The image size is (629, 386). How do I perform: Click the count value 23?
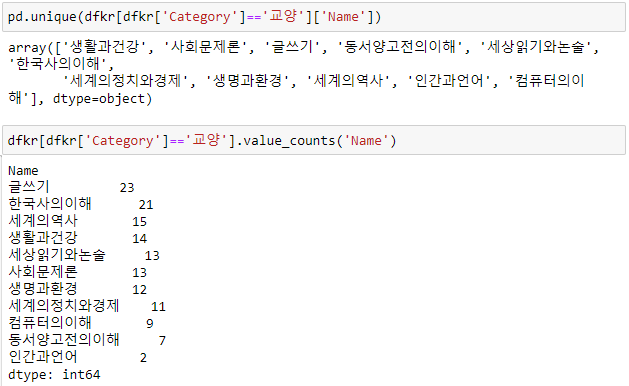[127, 187]
